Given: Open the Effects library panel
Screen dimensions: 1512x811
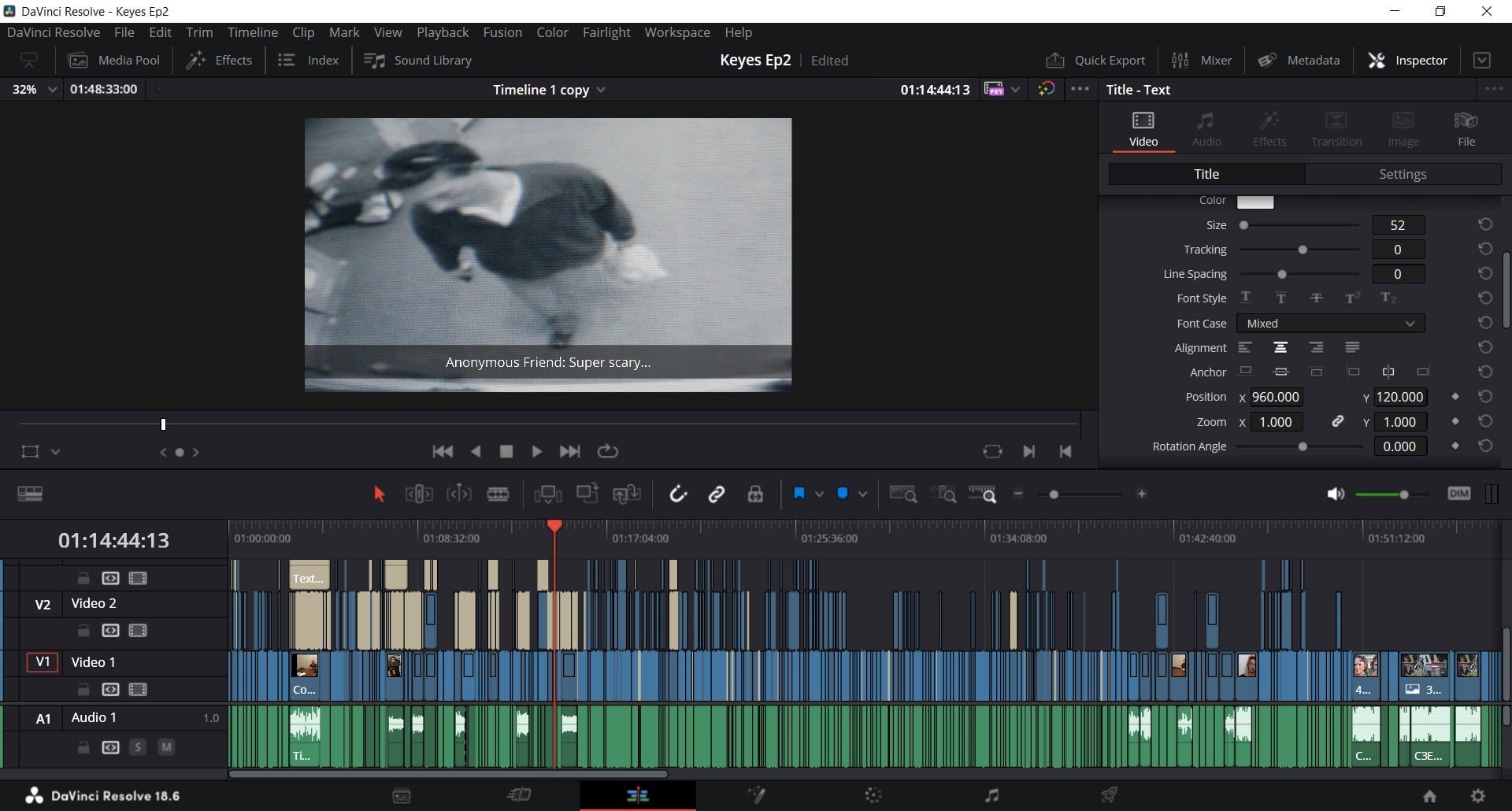Looking at the screenshot, I should (219, 61).
